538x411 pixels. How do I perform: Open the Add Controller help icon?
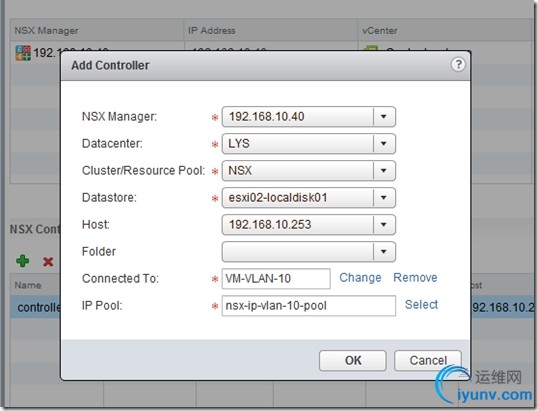tap(458, 64)
